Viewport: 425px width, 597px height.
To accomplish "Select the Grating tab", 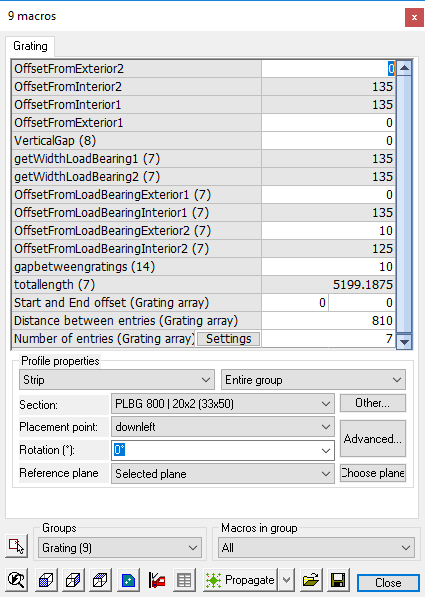I will tap(30, 46).
